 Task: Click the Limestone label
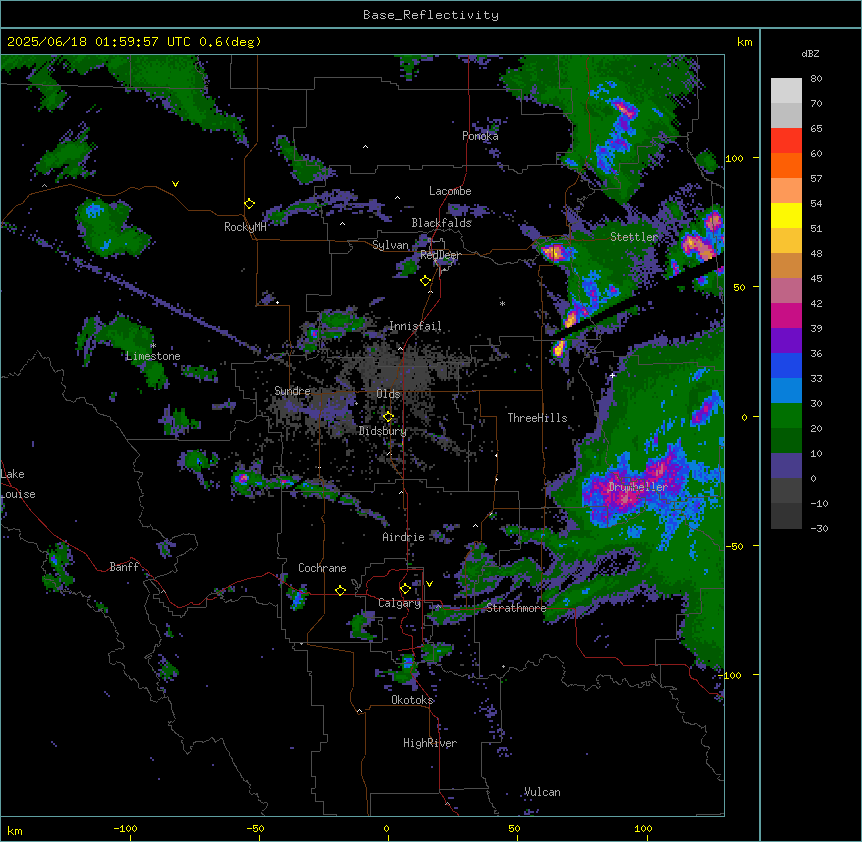tap(153, 356)
